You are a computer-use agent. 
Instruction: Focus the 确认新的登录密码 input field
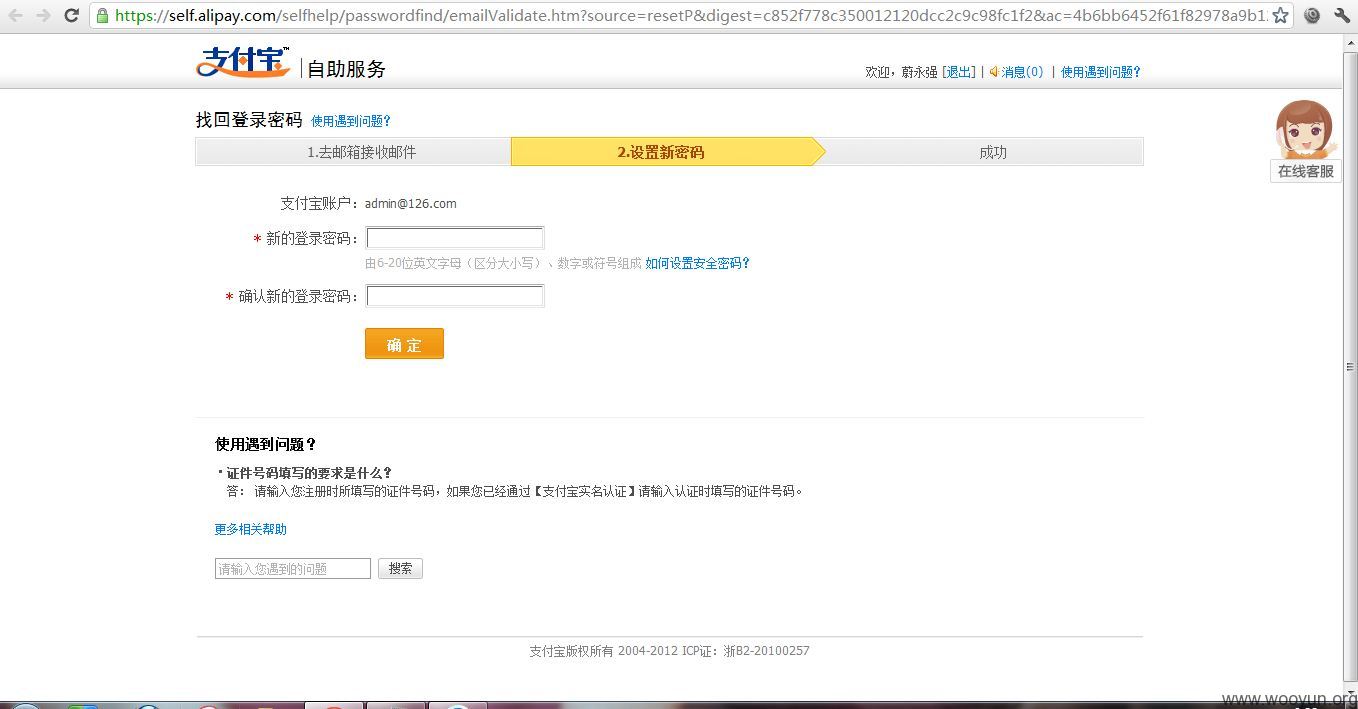coord(455,296)
